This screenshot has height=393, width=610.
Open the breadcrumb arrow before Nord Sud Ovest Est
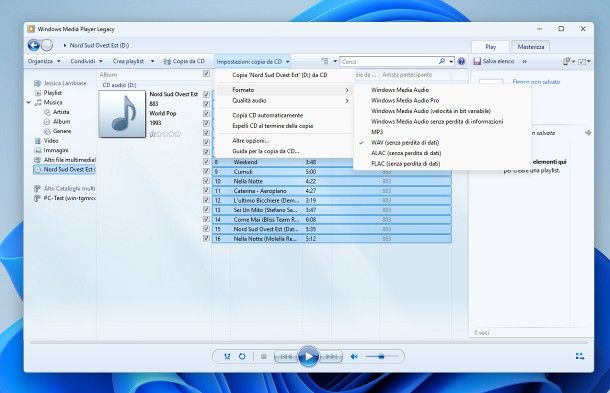pos(65,46)
